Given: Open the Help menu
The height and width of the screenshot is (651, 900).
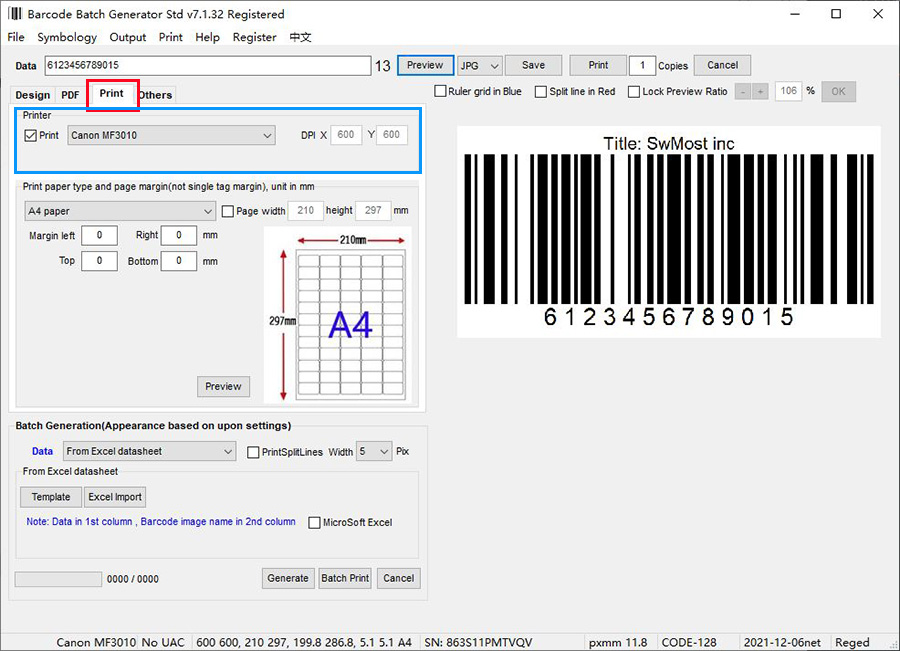Looking at the screenshot, I should pyautogui.click(x=207, y=37).
